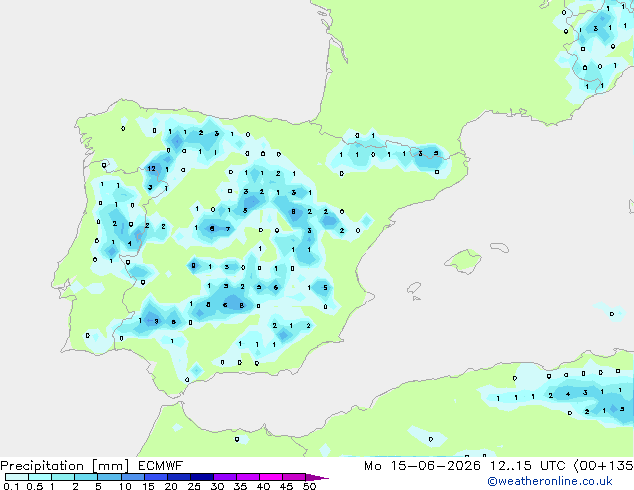
Task: Click the 25–30 mm navy legend swatch
Action: click(x=201, y=477)
